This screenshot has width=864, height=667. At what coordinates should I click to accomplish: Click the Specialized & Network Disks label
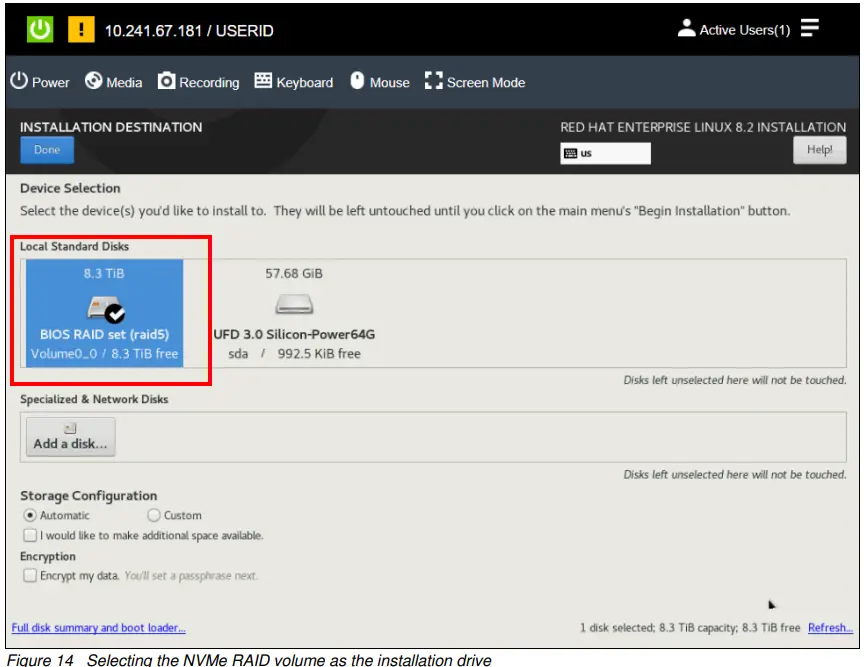[94, 399]
